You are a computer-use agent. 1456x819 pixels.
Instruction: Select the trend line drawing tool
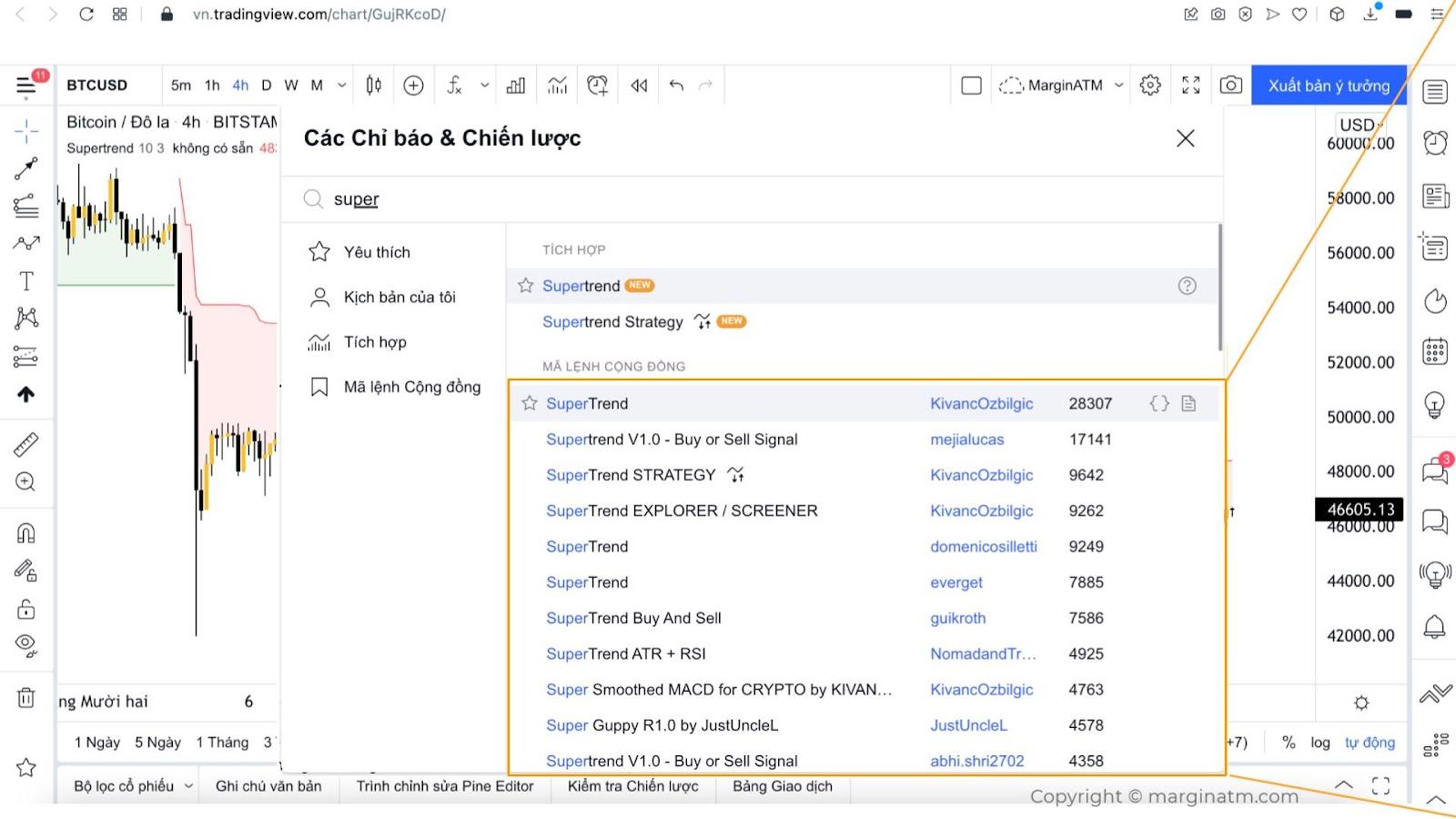[x=26, y=168]
